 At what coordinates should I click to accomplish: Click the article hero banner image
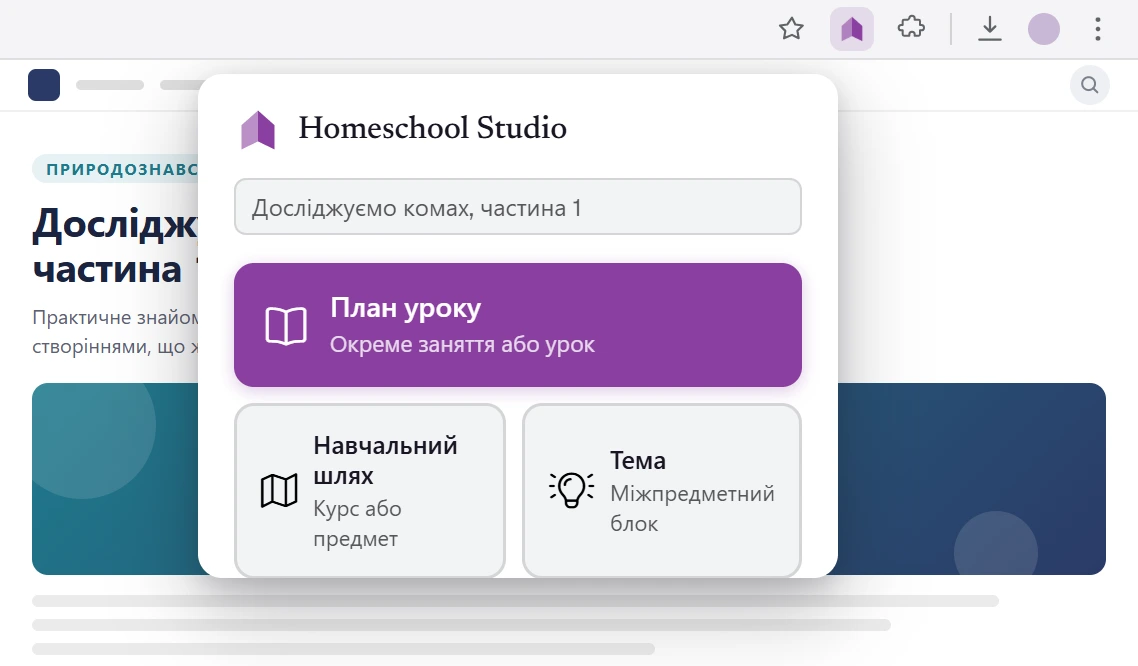tap(115, 479)
